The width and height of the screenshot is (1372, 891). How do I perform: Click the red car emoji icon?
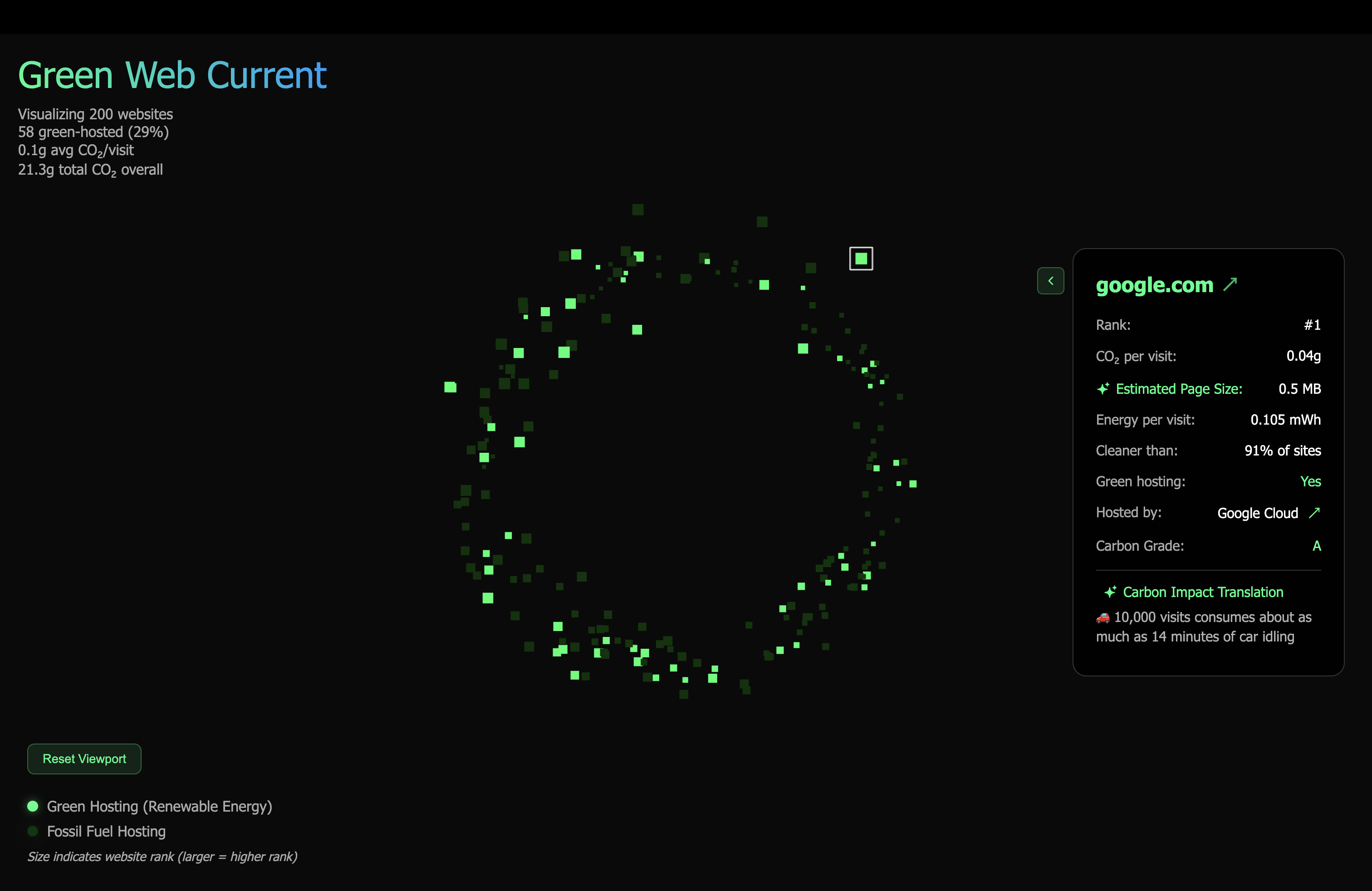tap(1103, 618)
